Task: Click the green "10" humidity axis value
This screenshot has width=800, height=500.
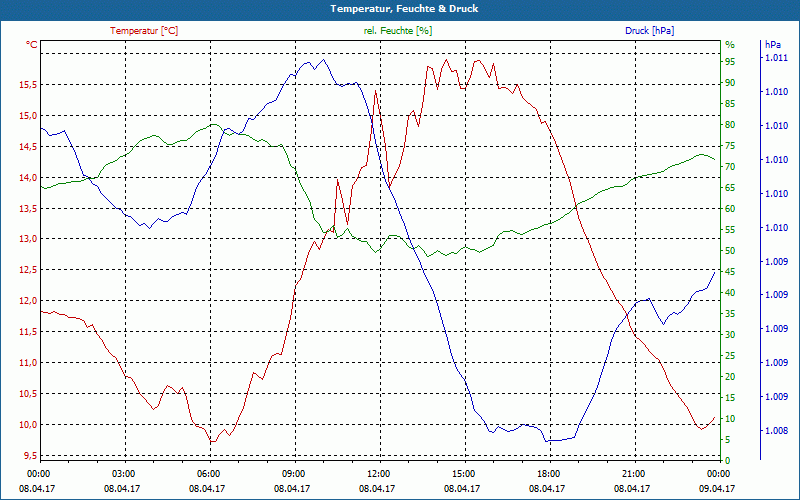Action: click(730, 419)
